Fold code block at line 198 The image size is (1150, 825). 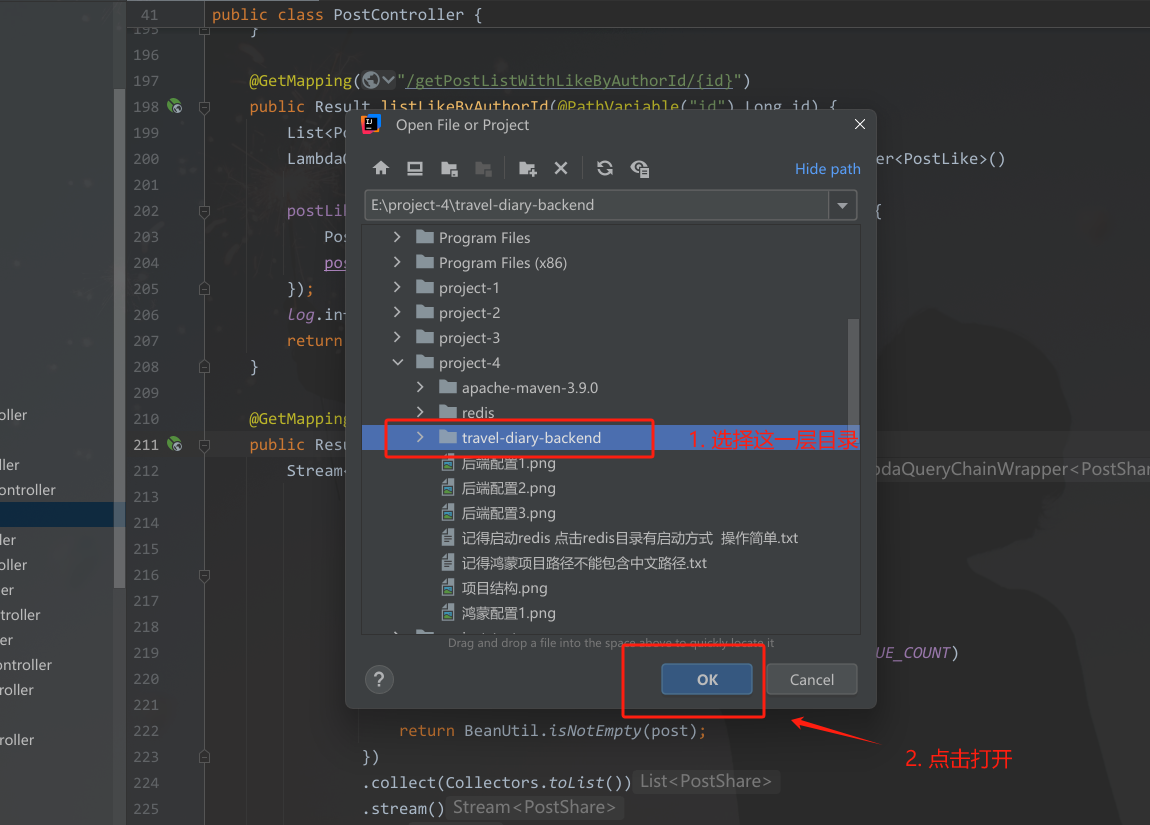pos(205,107)
